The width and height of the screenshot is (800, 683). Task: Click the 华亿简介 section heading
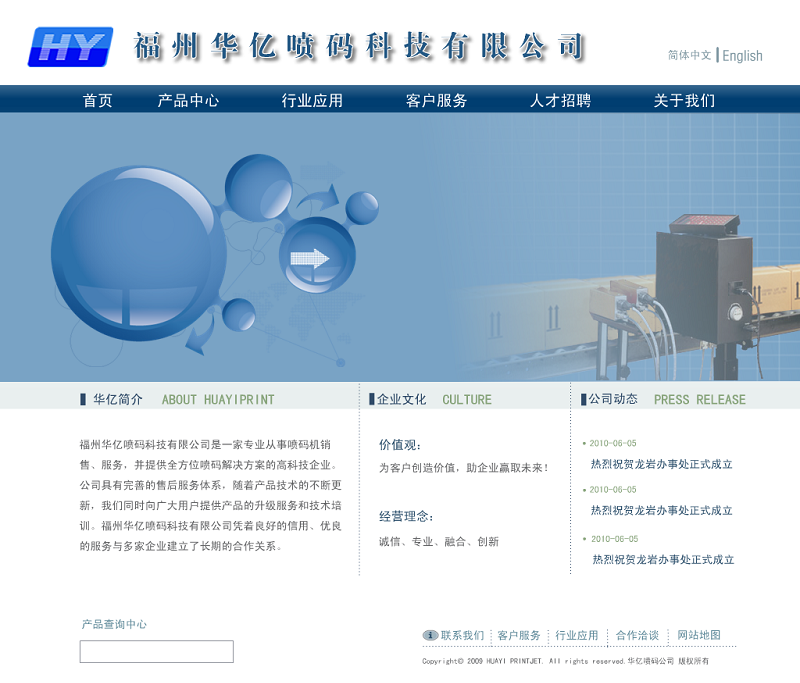(x=117, y=399)
